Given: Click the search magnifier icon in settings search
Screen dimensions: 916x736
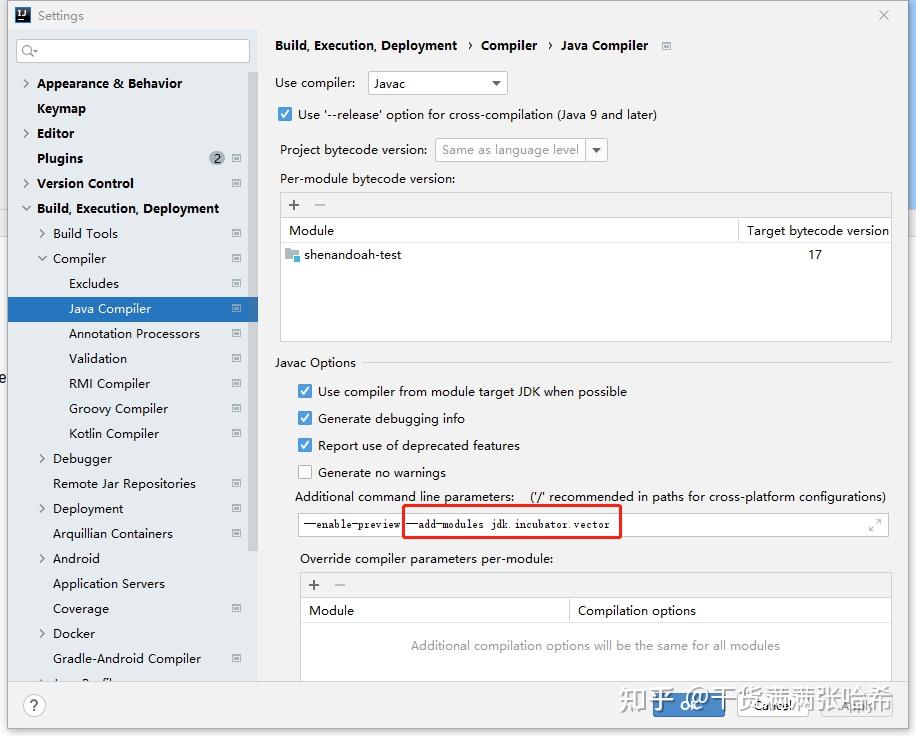Looking at the screenshot, I should [28, 51].
